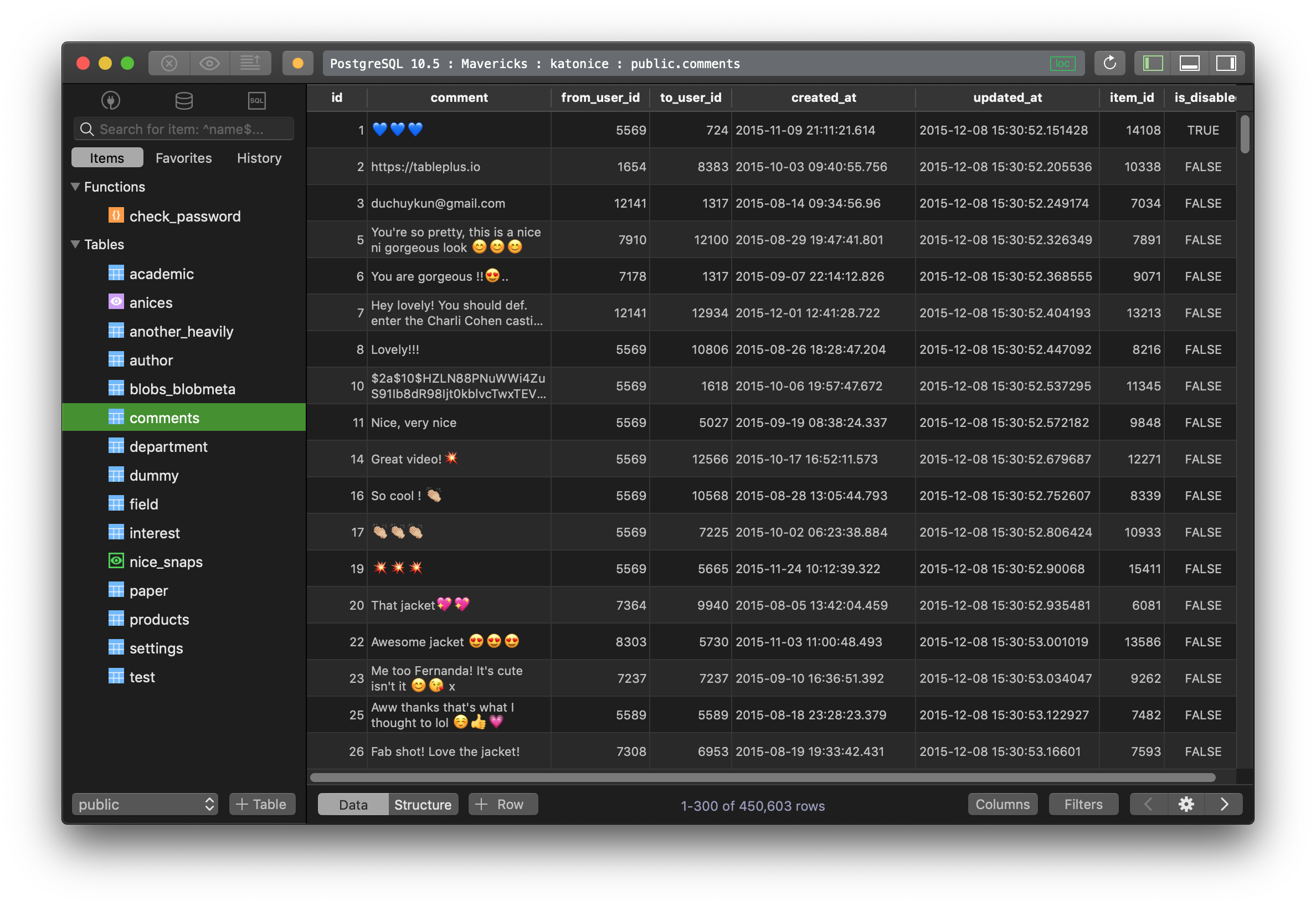Select the plug connection icon in the sidebar
The image size is (1316, 906).
111,100
